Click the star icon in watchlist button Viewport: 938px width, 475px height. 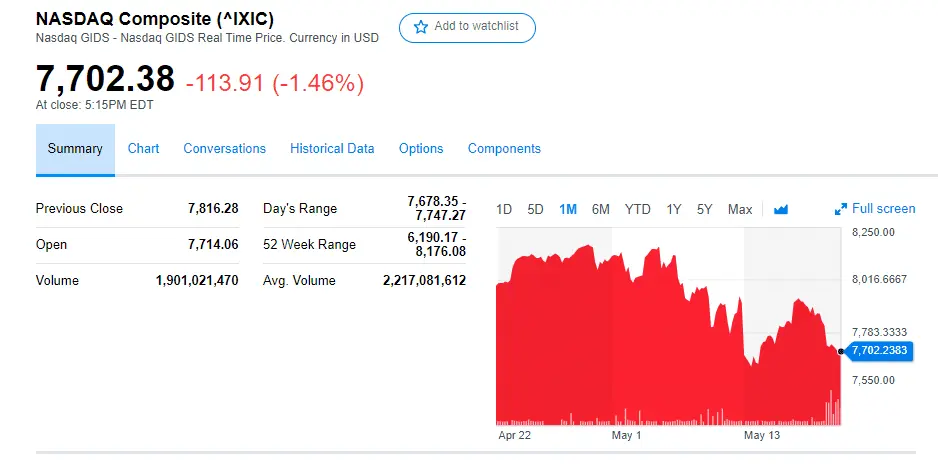pyautogui.click(x=421, y=27)
